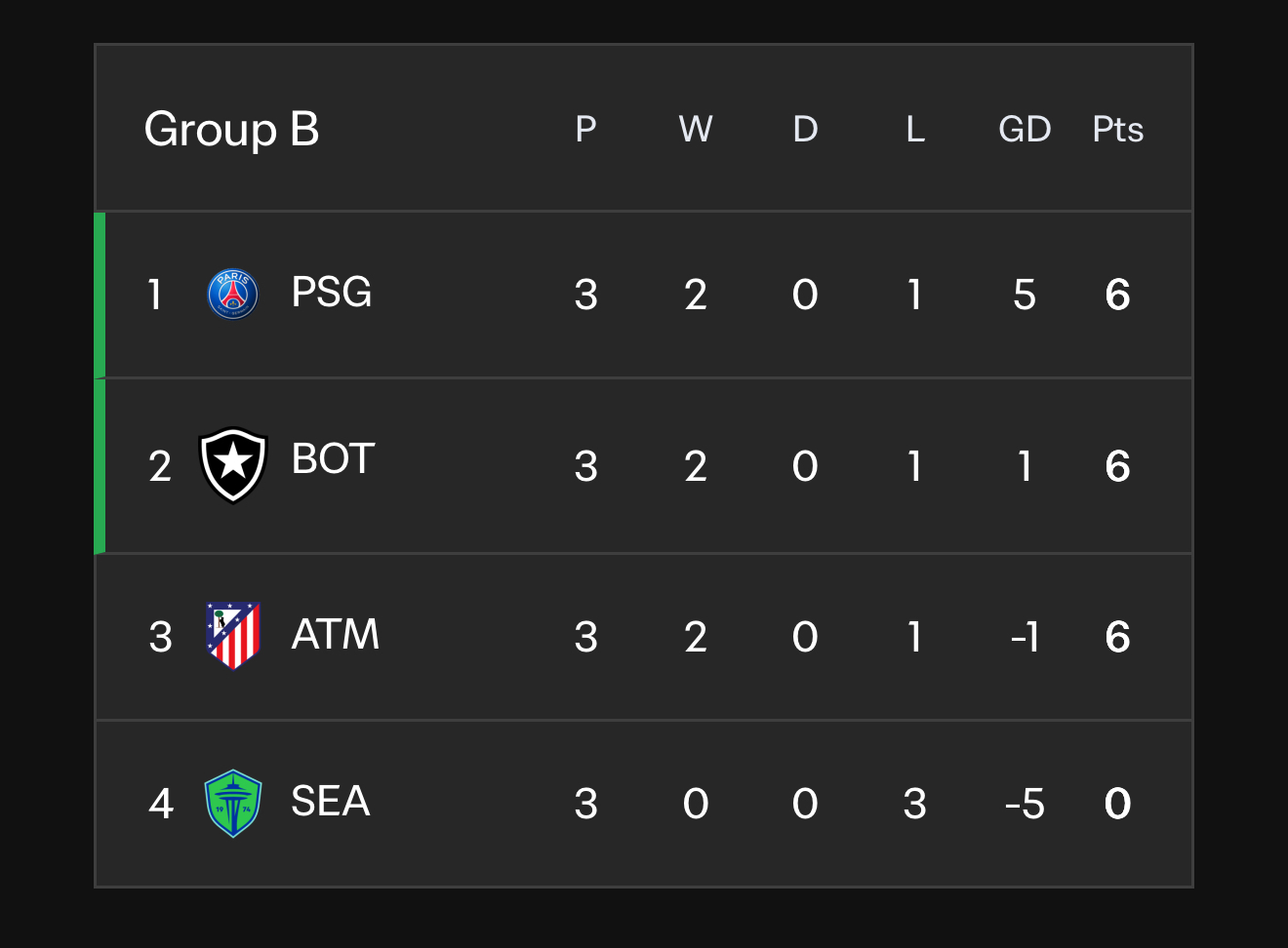Click the Botafogo star shield crest
This screenshot has height=948, width=1288.
(233, 465)
